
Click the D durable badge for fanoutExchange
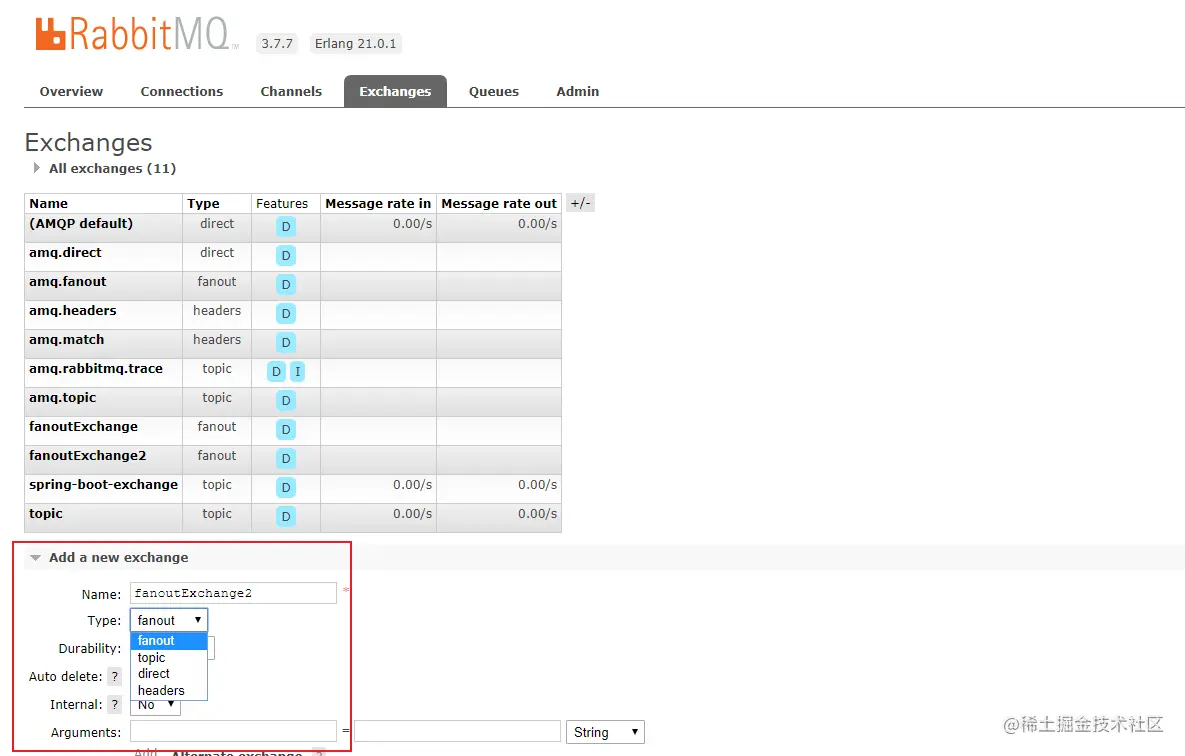[x=286, y=429]
